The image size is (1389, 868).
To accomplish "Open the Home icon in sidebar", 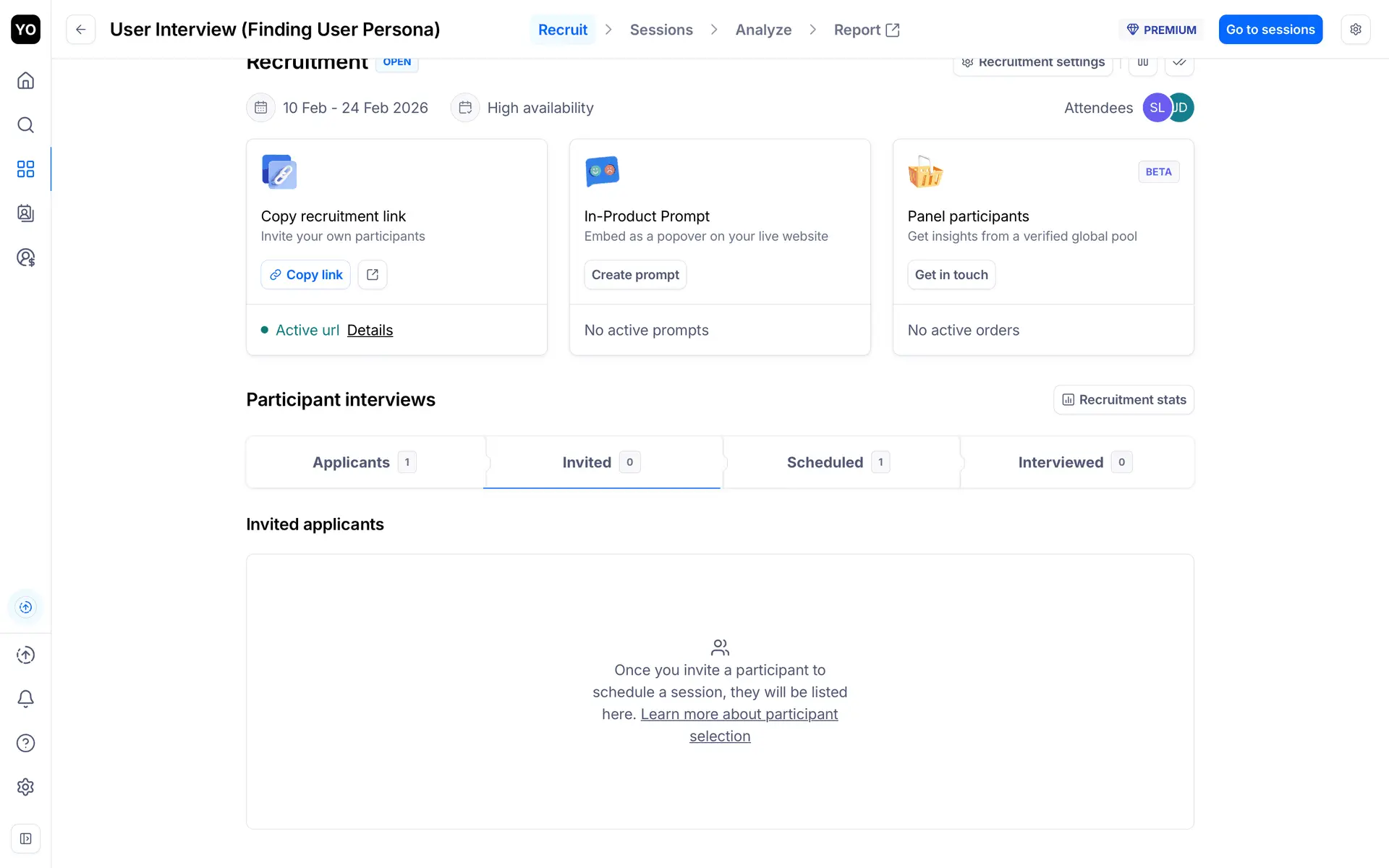I will pos(25,80).
